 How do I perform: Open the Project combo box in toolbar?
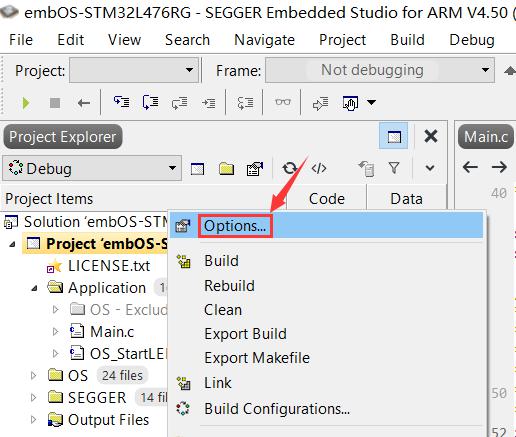134,70
